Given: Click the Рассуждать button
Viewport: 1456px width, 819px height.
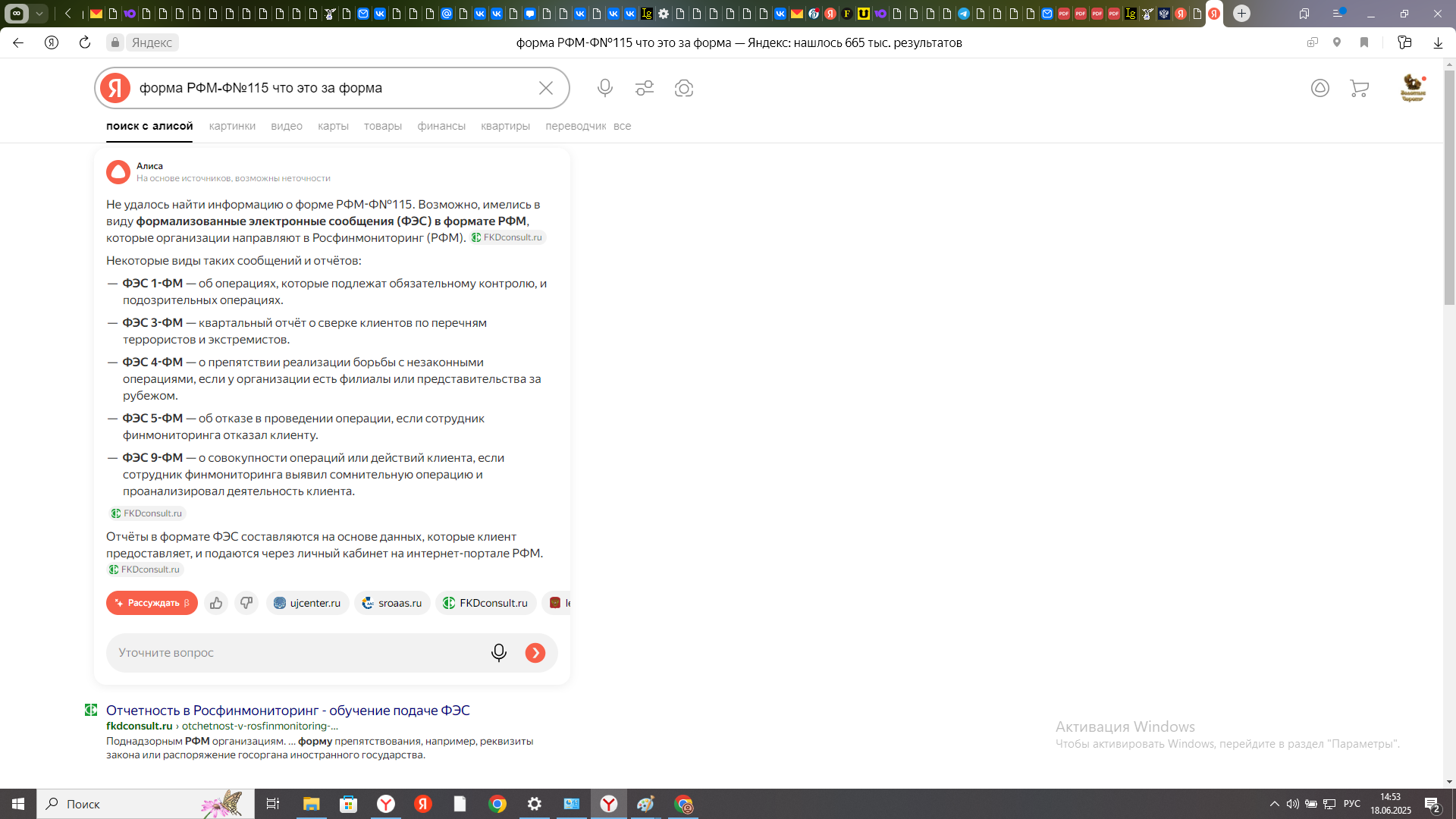Looking at the screenshot, I should point(152,603).
